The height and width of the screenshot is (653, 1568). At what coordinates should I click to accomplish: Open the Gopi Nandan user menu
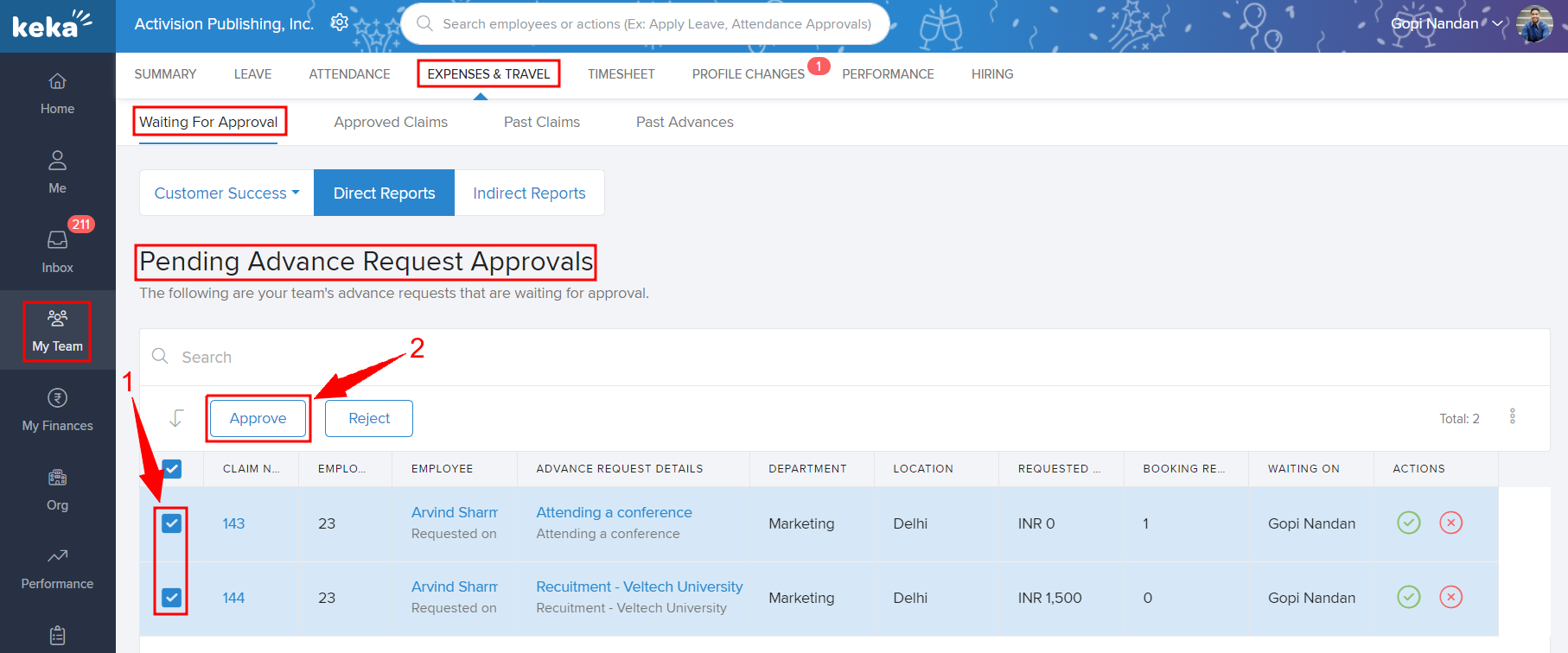pos(1446,24)
